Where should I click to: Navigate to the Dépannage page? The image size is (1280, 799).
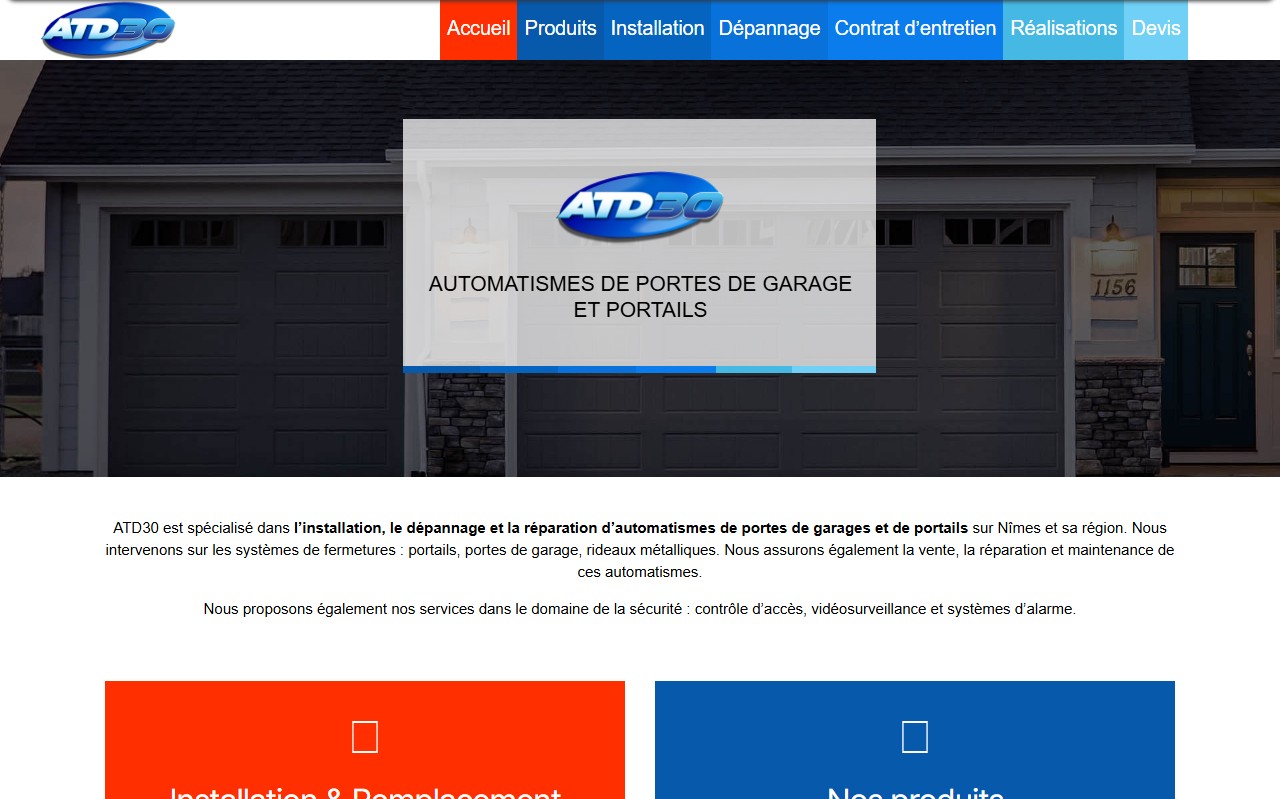(x=769, y=30)
